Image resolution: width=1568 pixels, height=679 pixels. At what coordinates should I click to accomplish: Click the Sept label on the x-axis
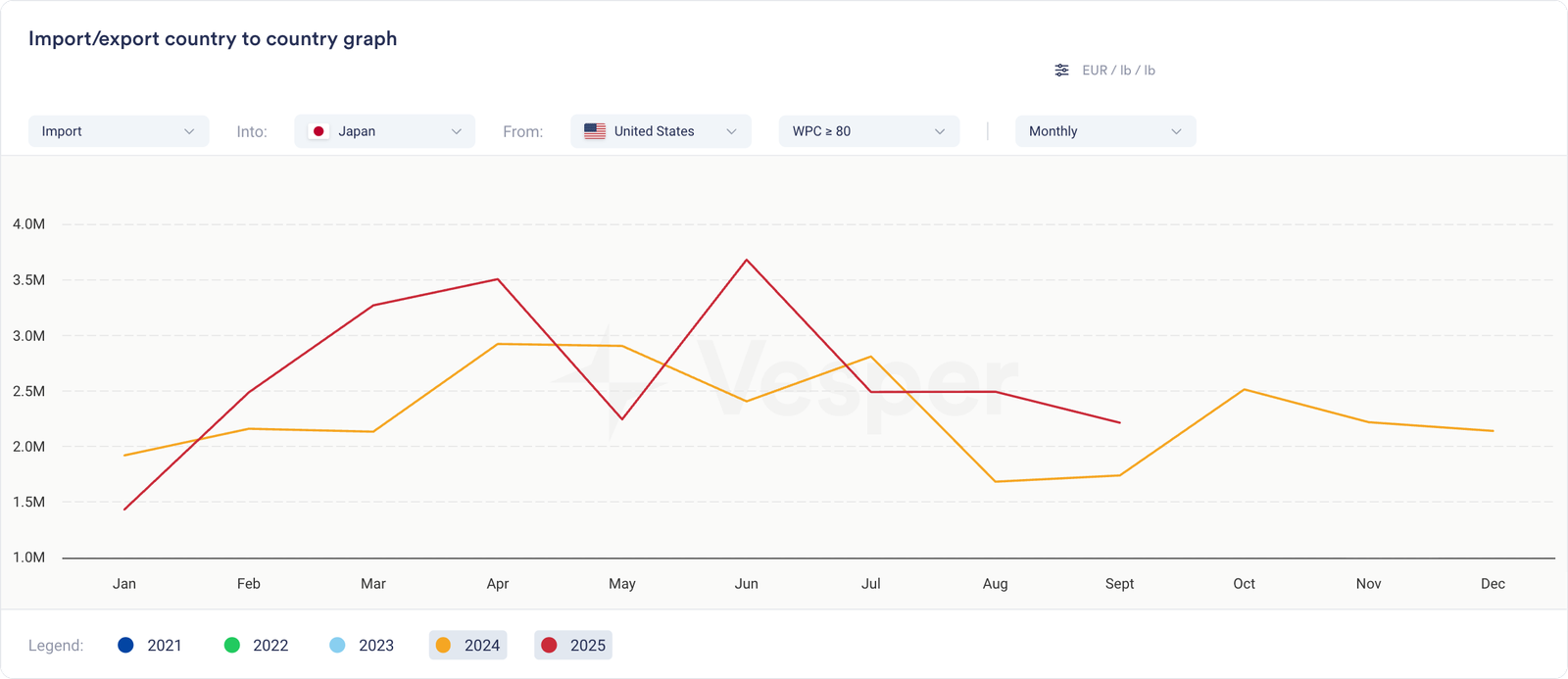pyautogui.click(x=1119, y=584)
